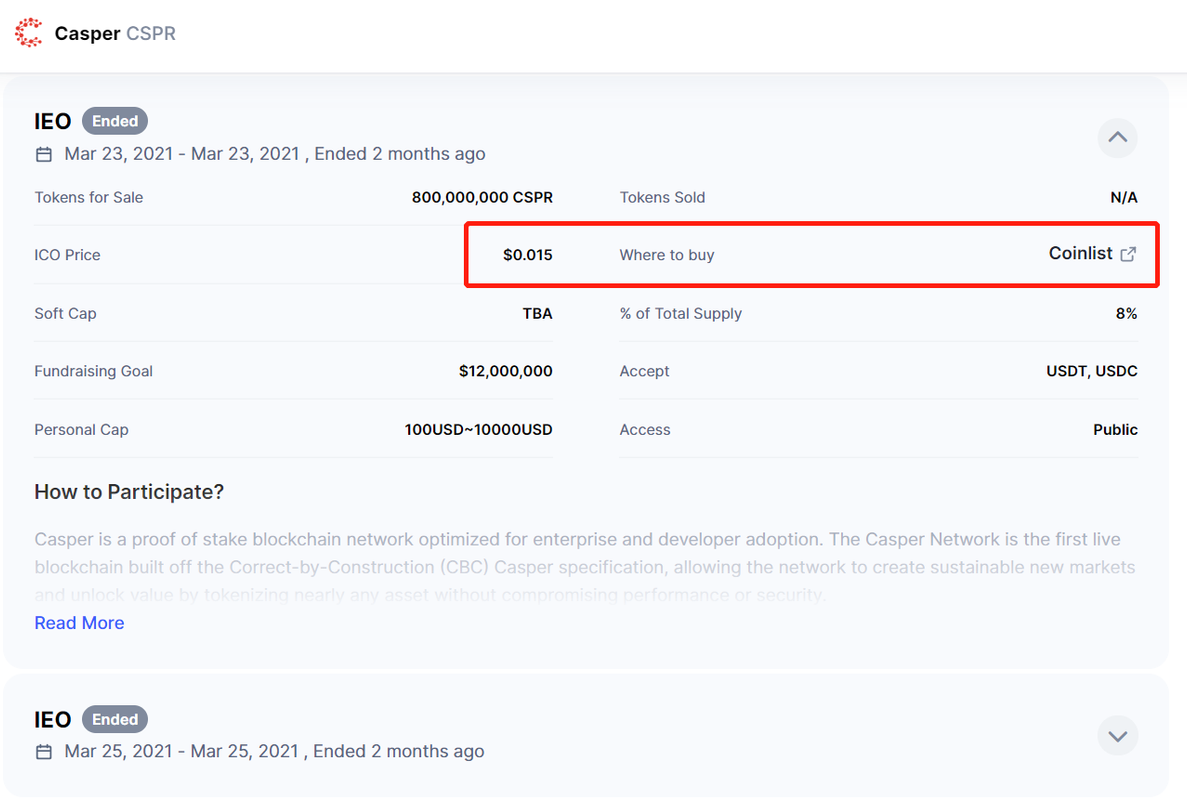Image resolution: width=1187 pixels, height=800 pixels.
Task: Click the Public access value
Action: coord(1115,430)
